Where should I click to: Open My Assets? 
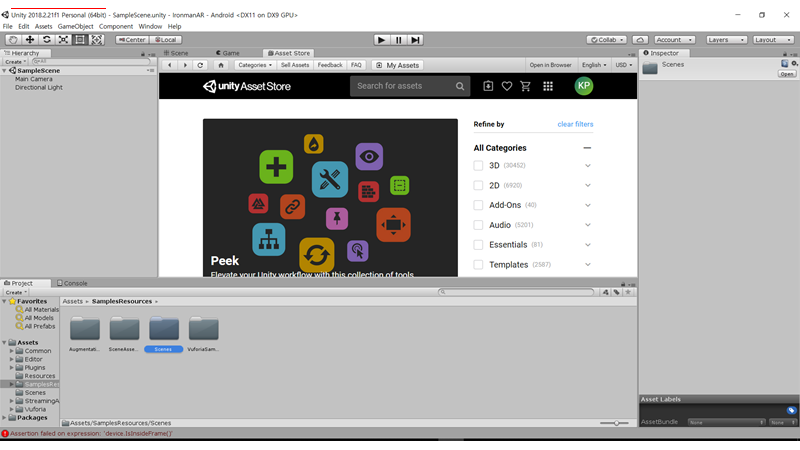point(398,65)
